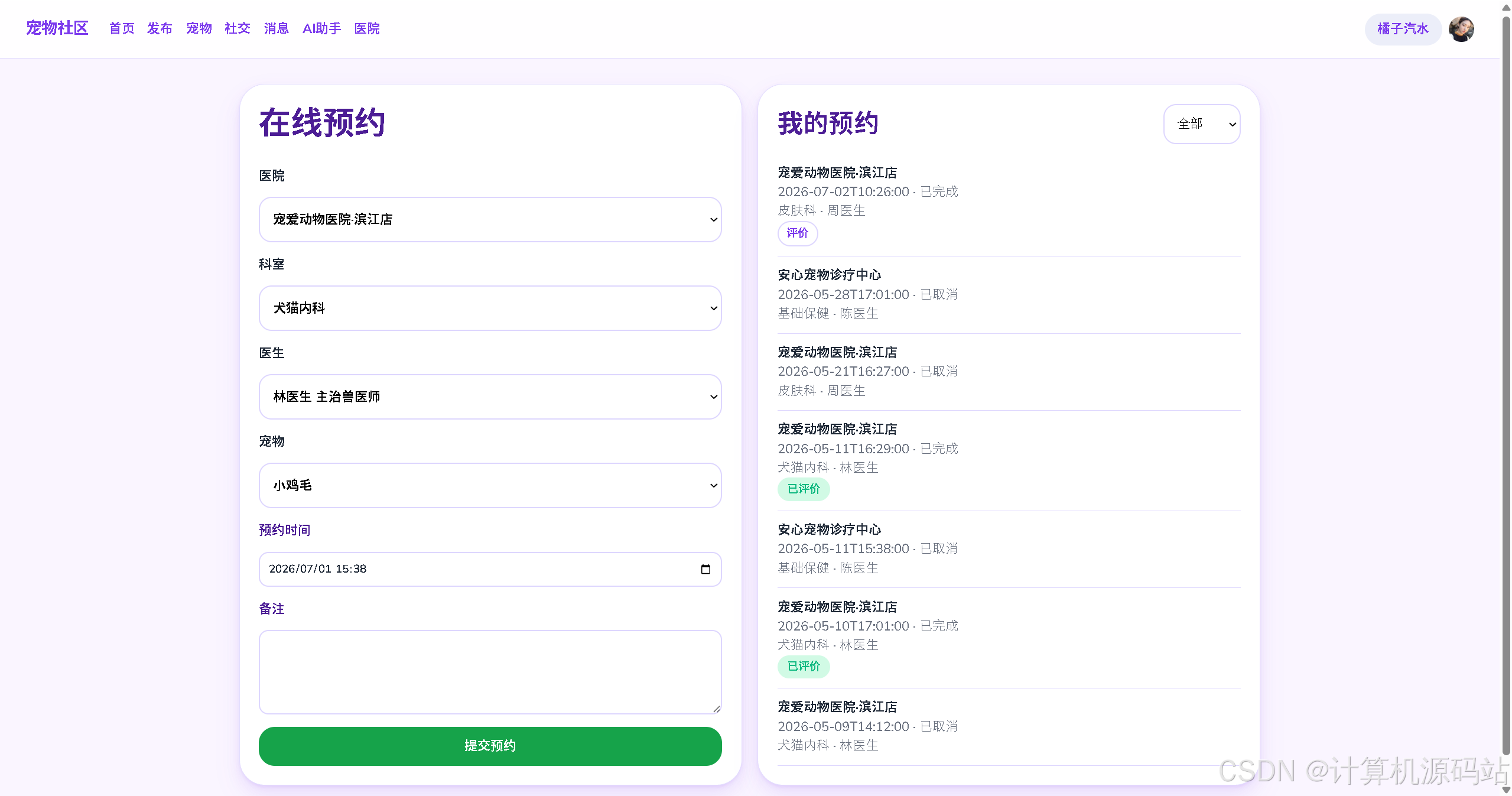Select the 2026-07-02T10:26:00 · 已完成 line
1512x796 pixels.
tap(867, 191)
